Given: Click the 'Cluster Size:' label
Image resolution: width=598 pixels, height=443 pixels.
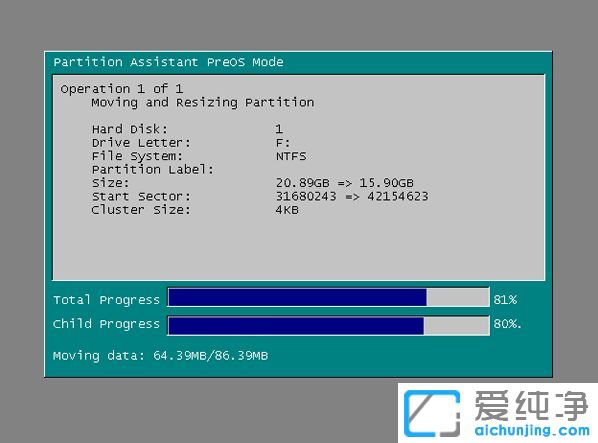Looking at the screenshot, I should pyautogui.click(x=141, y=210).
